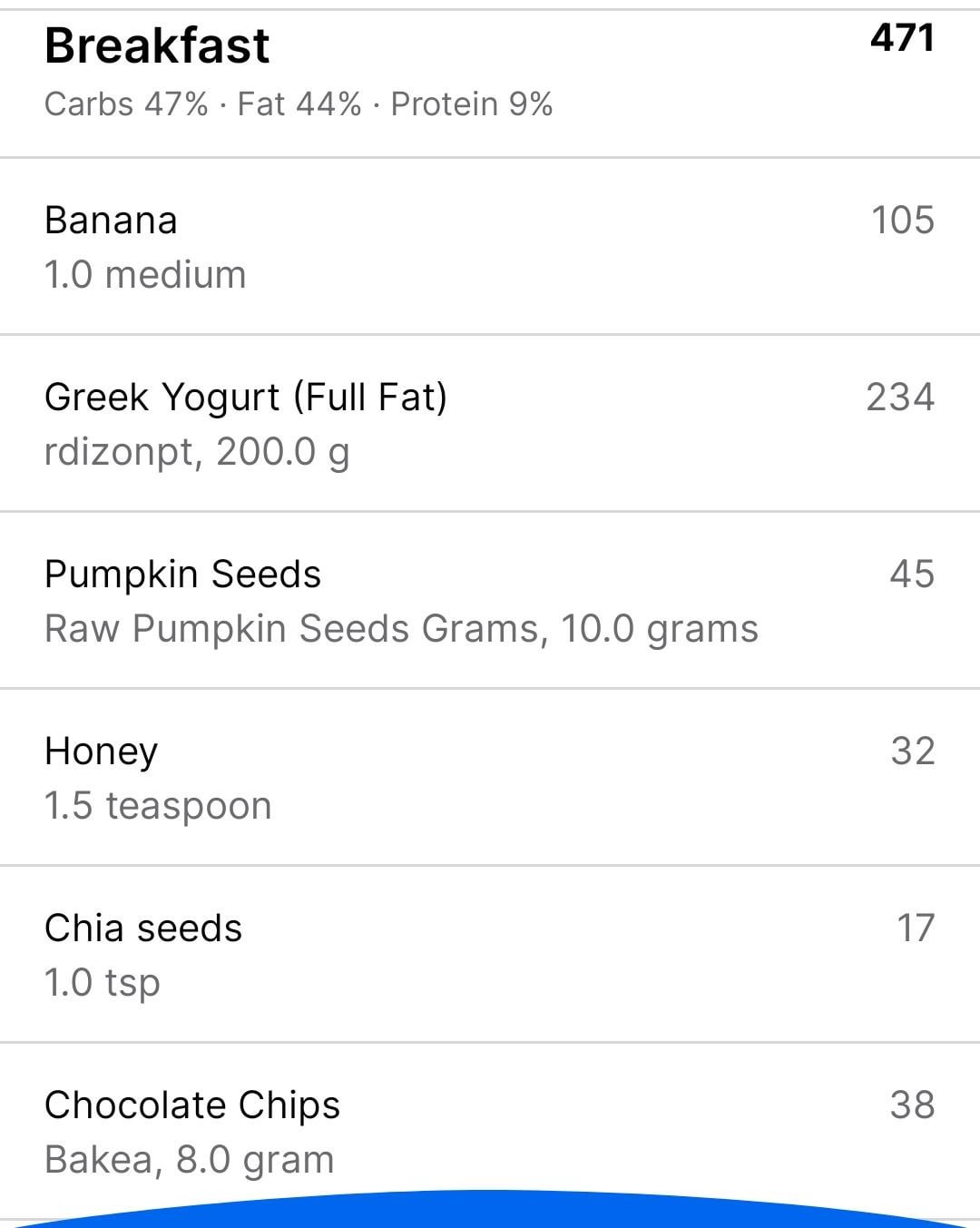Click the Honey 32 calorie value
980x1228 pixels.
pos(913,751)
